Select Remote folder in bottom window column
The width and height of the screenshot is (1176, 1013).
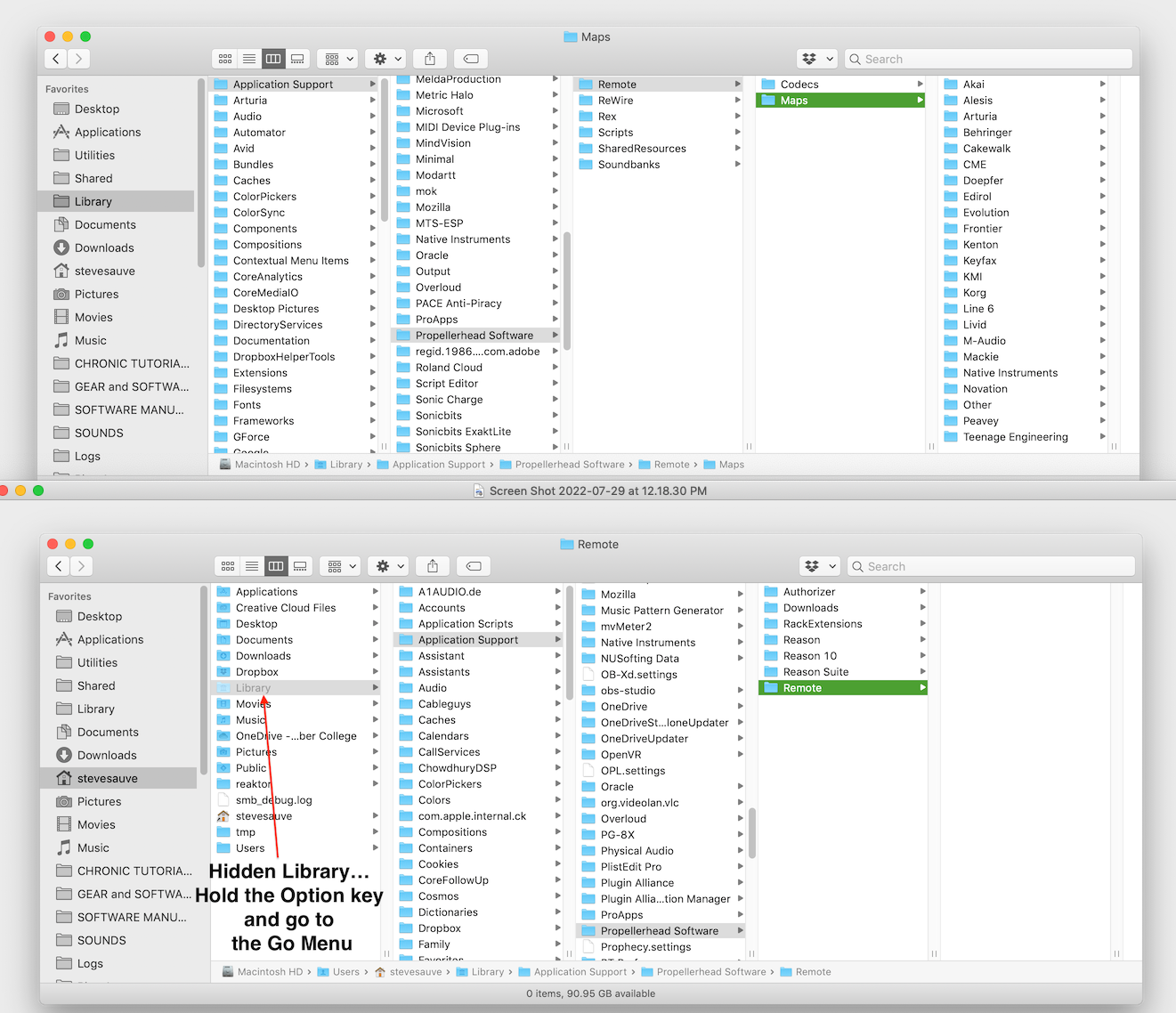pyautogui.click(x=843, y=688)
